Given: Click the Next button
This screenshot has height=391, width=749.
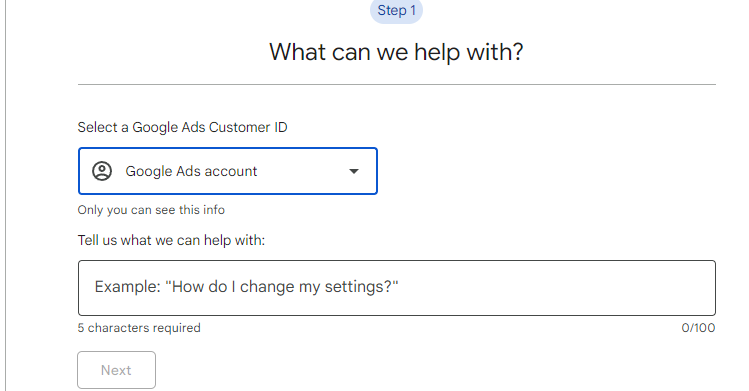Looking at the screenshot, I should pyautogui.click(x=117, y=370).
